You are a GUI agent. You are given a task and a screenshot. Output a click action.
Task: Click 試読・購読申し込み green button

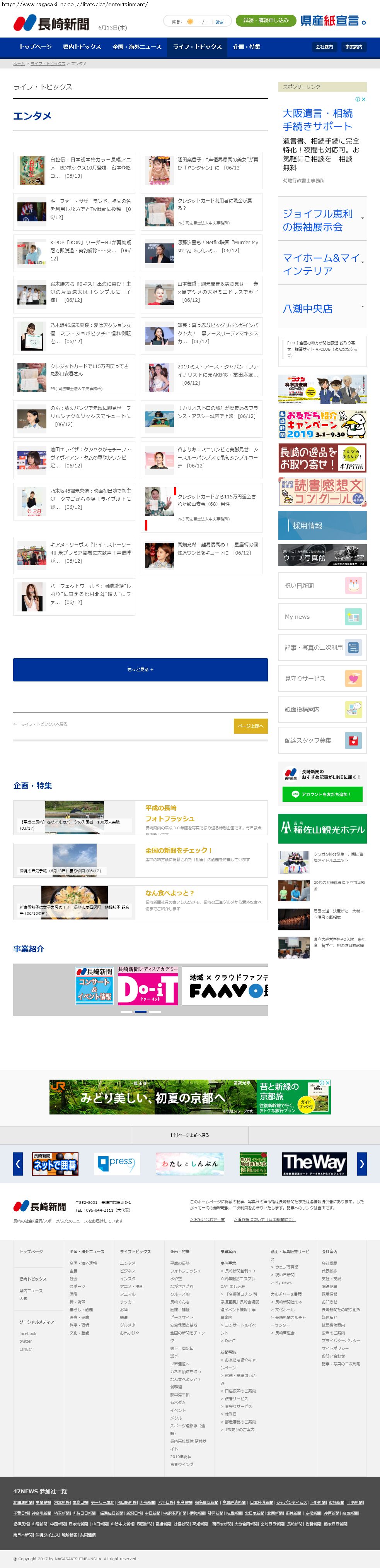(x=266, y=21)
